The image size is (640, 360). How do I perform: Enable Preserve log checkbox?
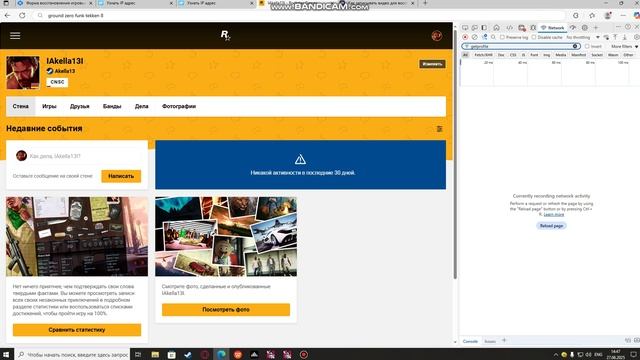point(502,37)
